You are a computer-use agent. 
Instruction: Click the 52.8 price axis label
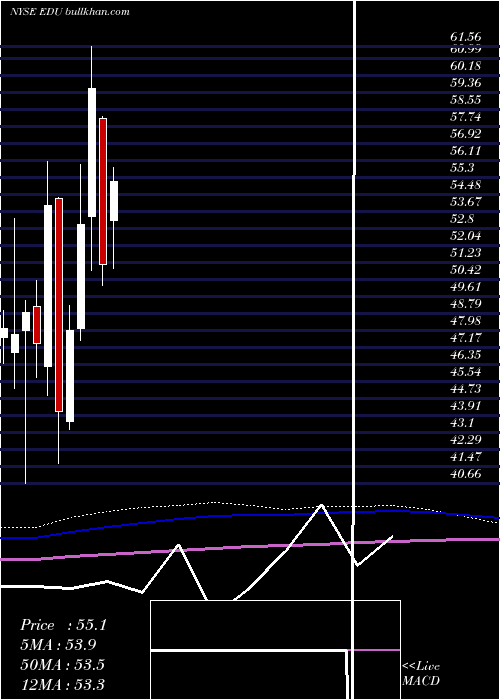point(462,219)
